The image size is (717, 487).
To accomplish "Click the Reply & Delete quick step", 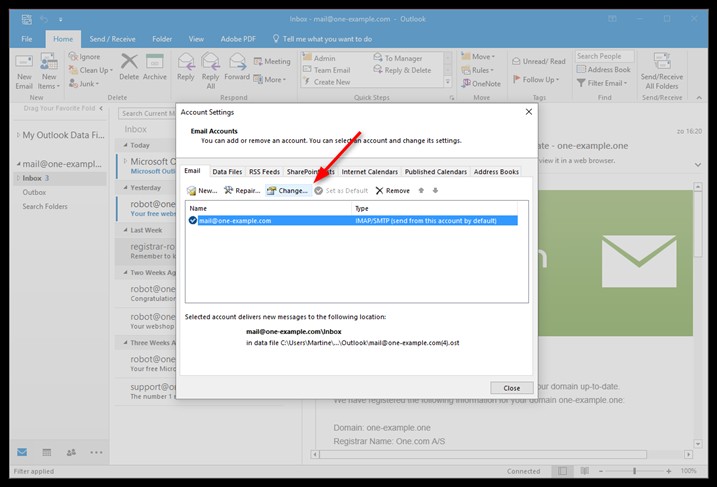I will 402,70.
